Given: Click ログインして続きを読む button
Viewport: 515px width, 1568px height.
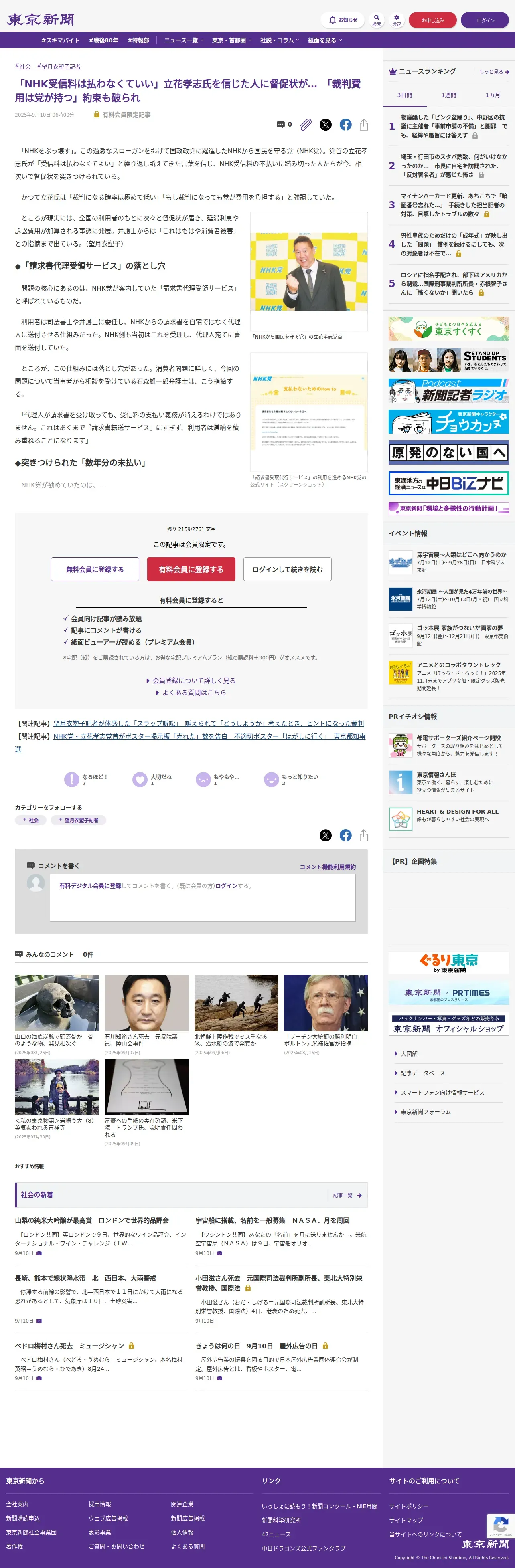Looking at the screenshot, I should 288,569.
